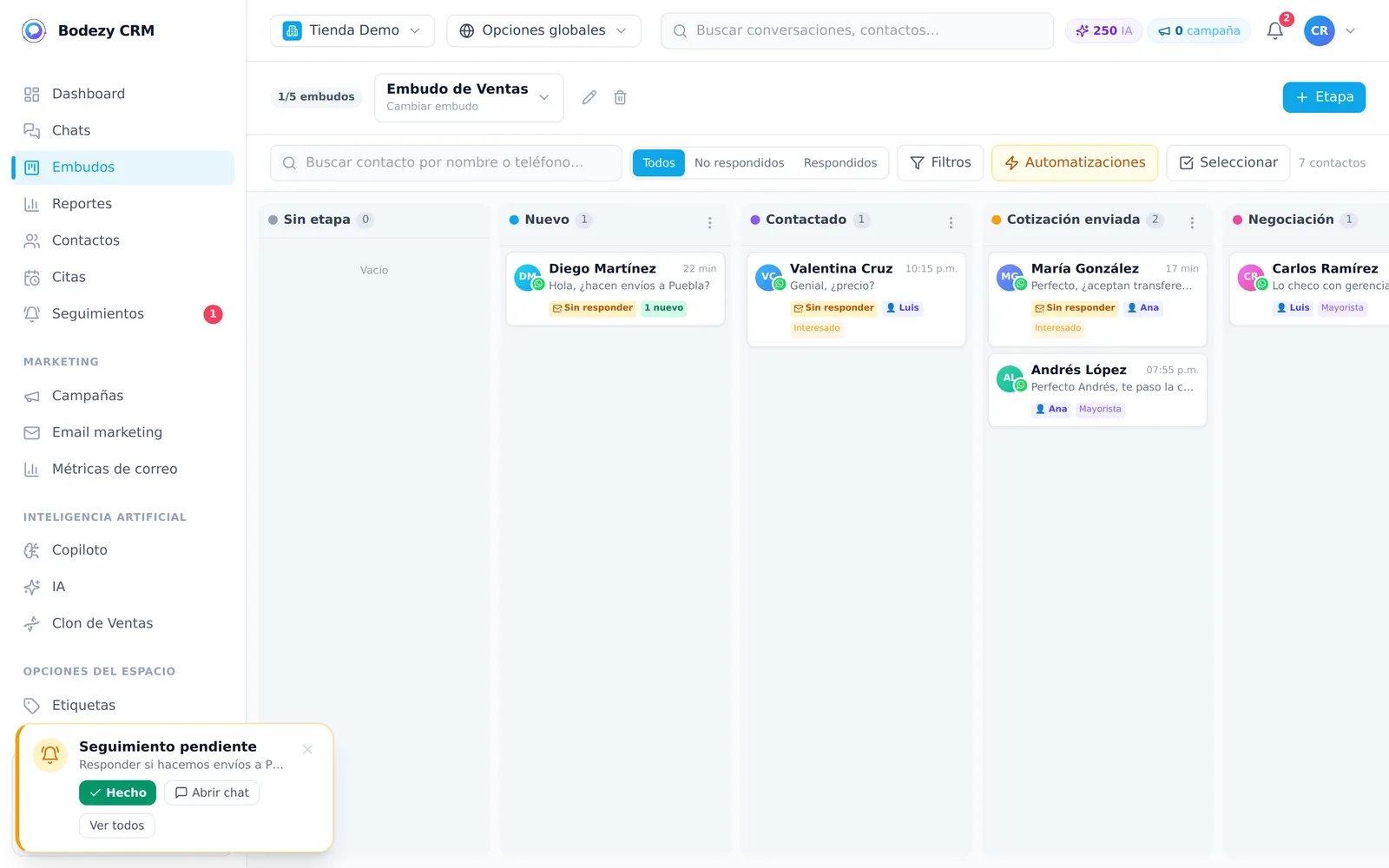Screen dimensions: 1389x868
Task: Open the Dashboard page
Action: tap(123, 94)
